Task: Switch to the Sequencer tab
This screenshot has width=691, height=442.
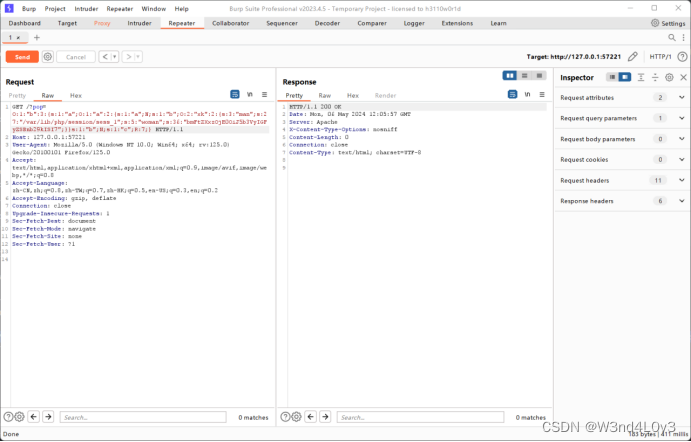Action: click(282, 23)
